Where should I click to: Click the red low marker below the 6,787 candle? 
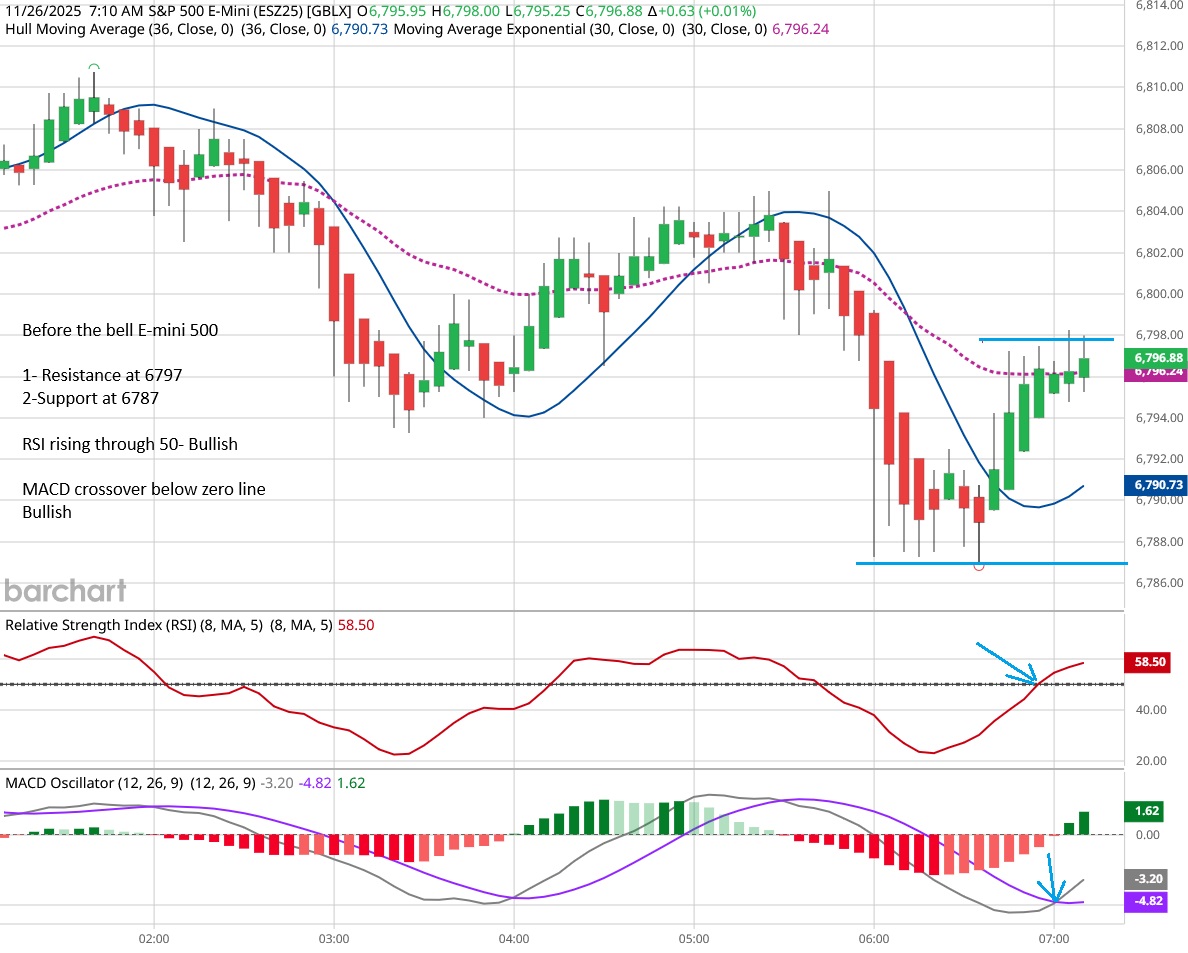tap(979, 567)
